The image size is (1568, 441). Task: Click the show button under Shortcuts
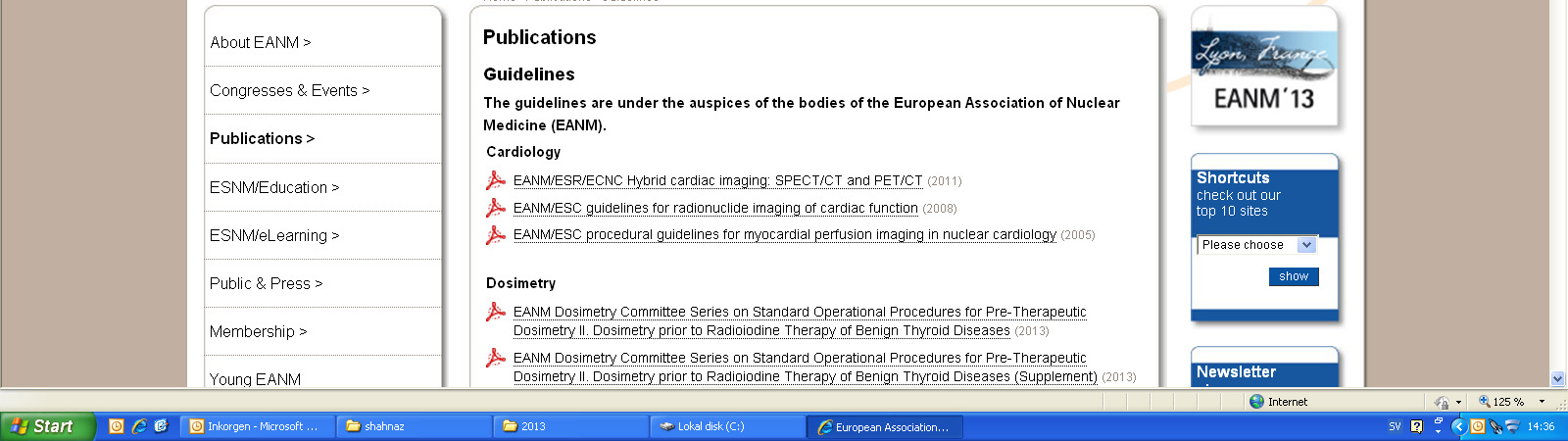[1294, 276]
